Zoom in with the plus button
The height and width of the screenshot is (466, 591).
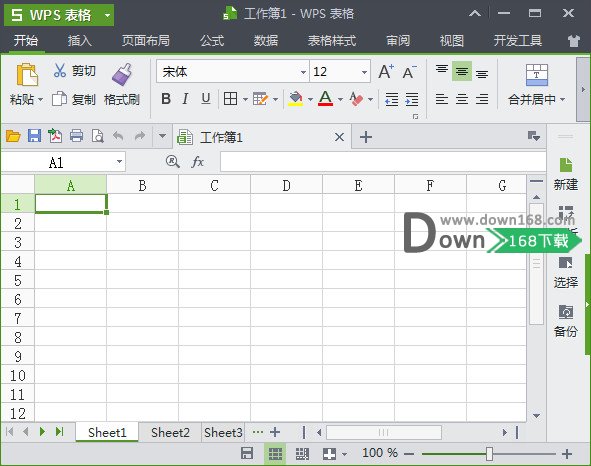click(x=567, y=454)
